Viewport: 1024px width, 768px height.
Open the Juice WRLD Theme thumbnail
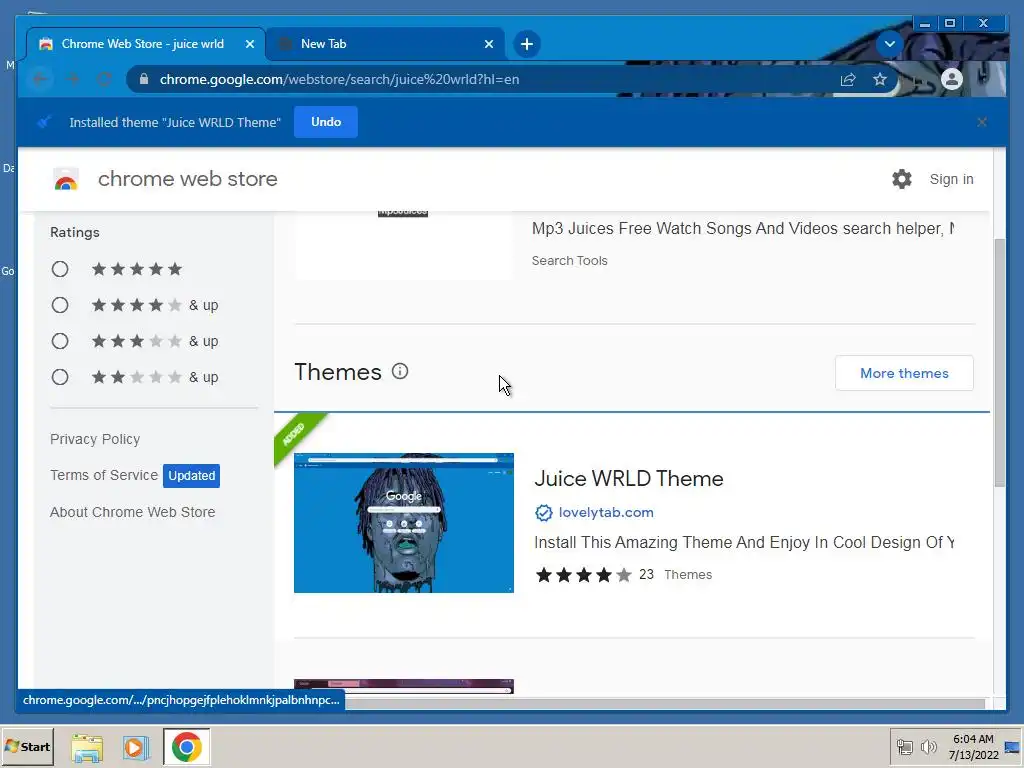click(x=404, y=523)
